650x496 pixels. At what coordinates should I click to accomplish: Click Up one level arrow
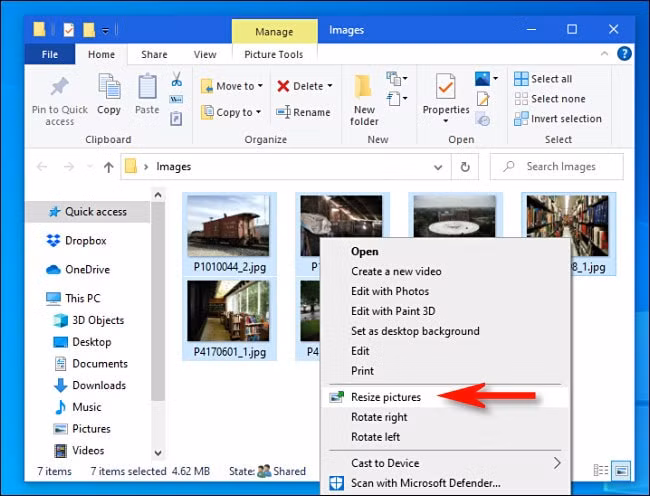(109, 167)
